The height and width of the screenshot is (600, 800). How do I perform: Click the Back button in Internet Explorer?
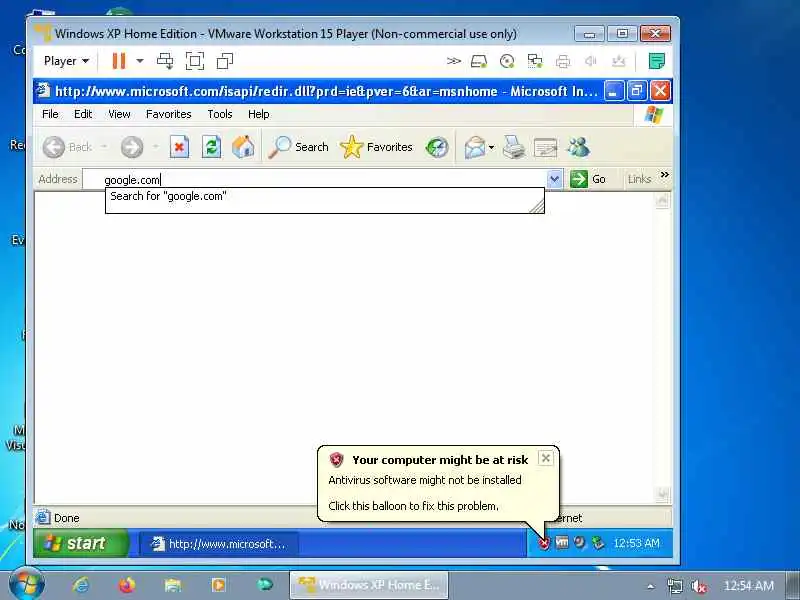click(x=67, y=147)
